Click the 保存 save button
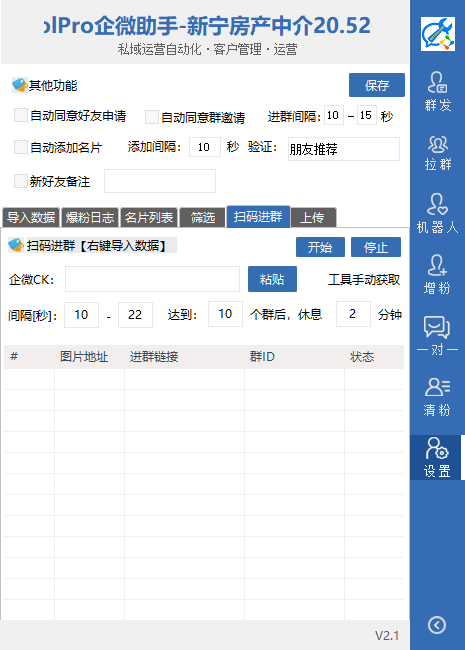The height and width of the screenshot is (650, 465). pyautogui.click(x=377, y=85)
